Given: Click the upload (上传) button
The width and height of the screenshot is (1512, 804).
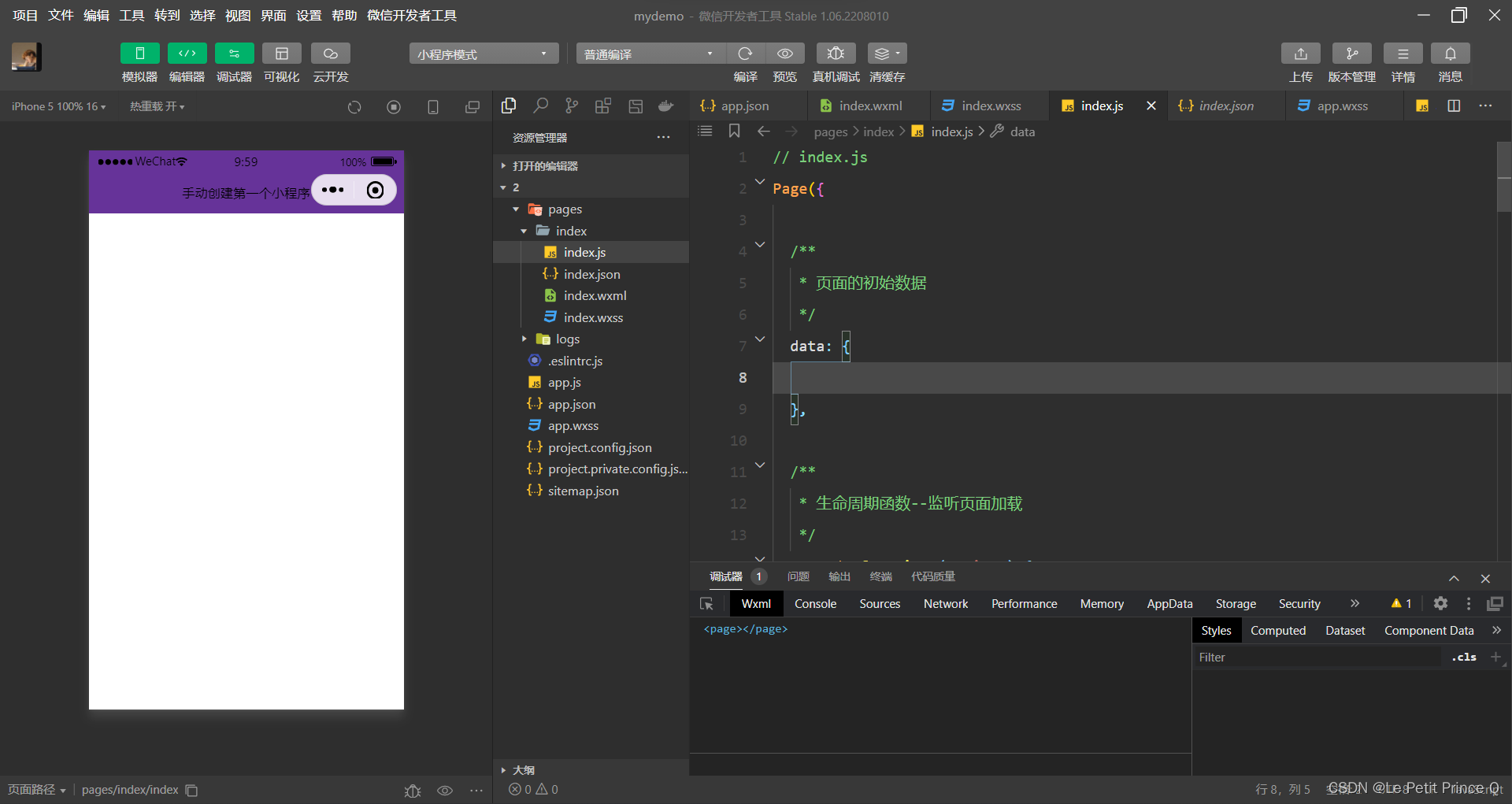Looking at the screenshot, I should [1300, 54].
